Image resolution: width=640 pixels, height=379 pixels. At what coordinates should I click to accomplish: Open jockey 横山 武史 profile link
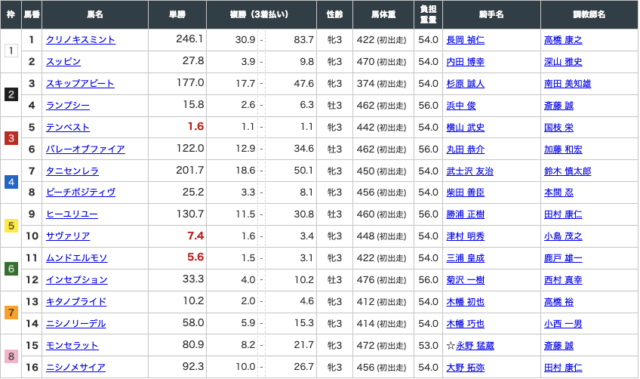[x=465, y=128]
